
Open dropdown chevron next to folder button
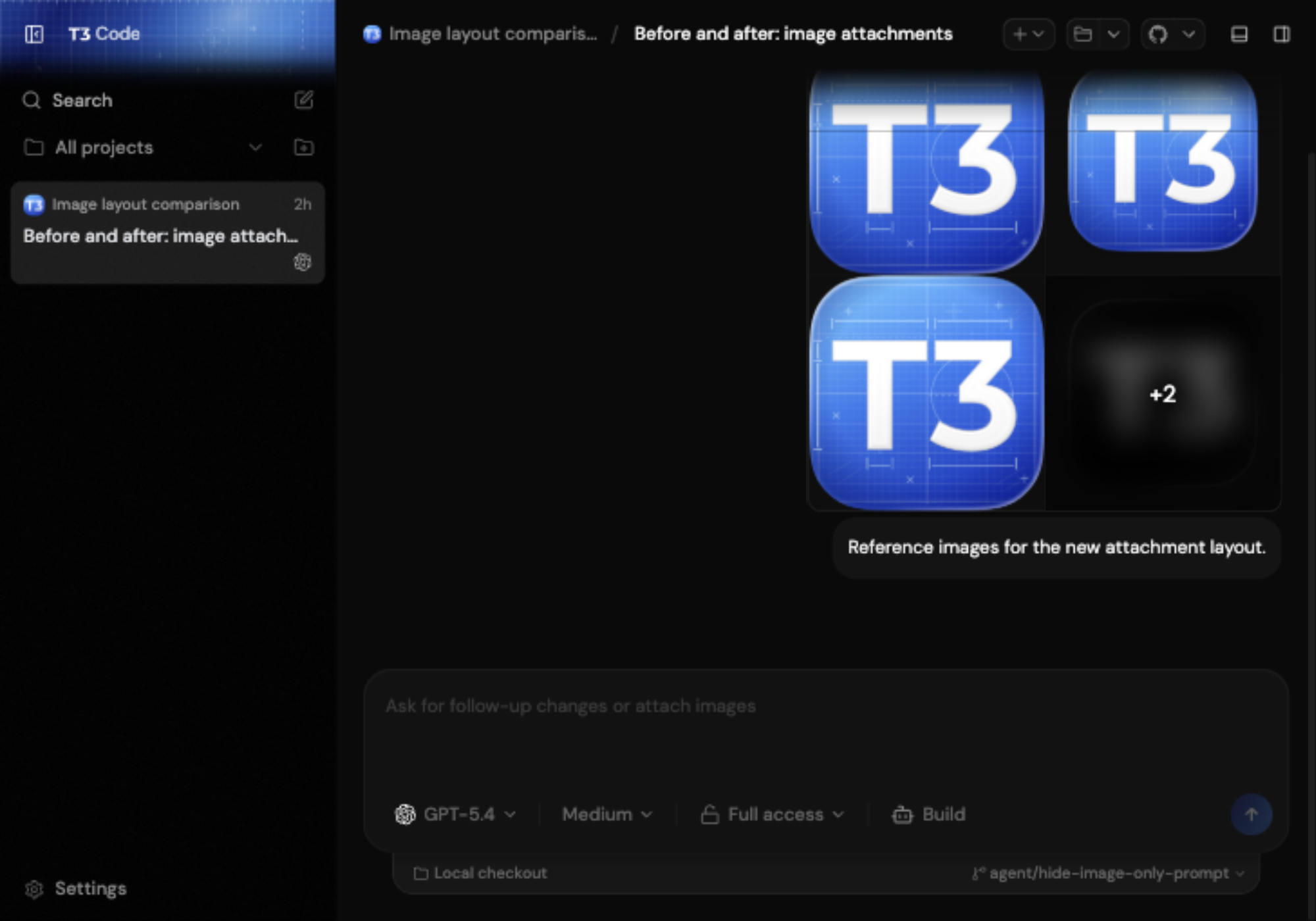[1113, 34]
